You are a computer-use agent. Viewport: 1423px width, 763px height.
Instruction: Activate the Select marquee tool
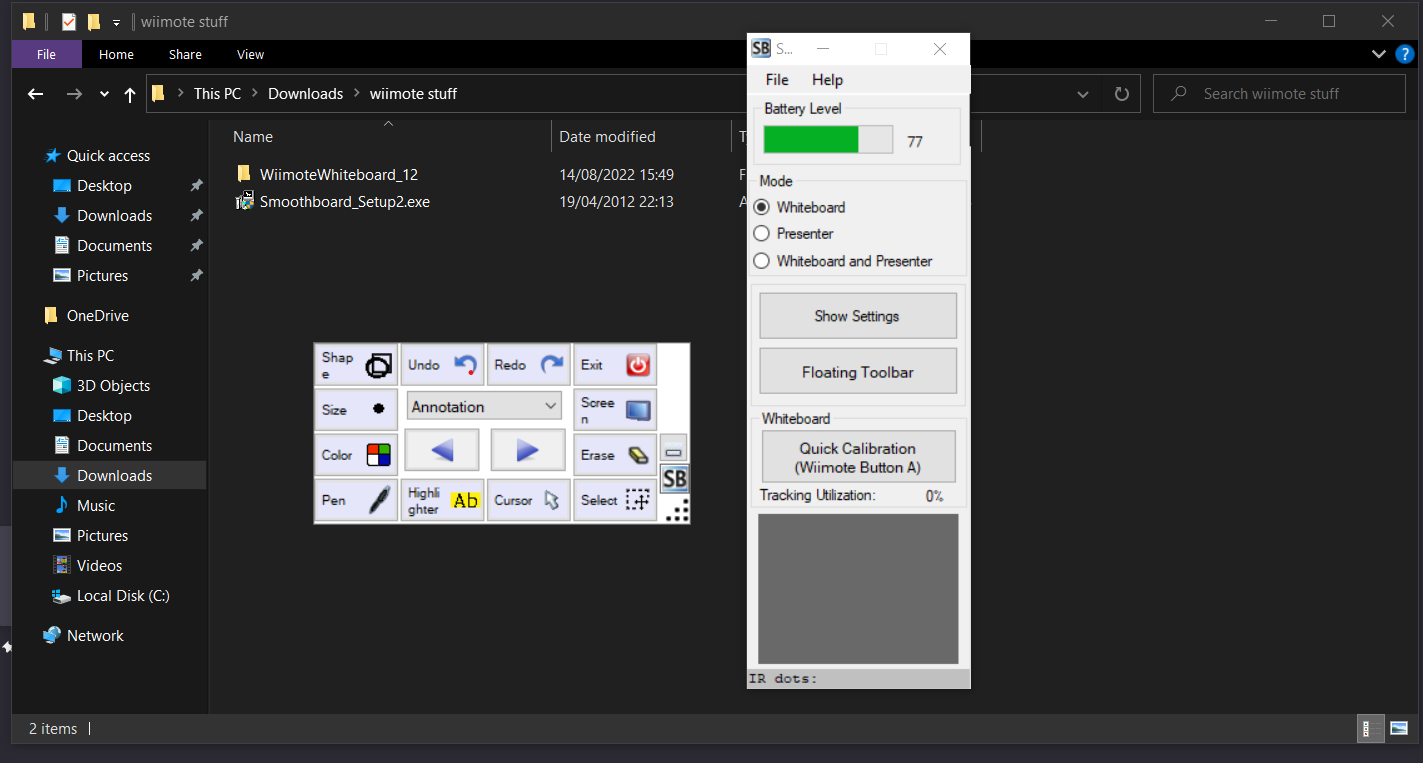615,500
